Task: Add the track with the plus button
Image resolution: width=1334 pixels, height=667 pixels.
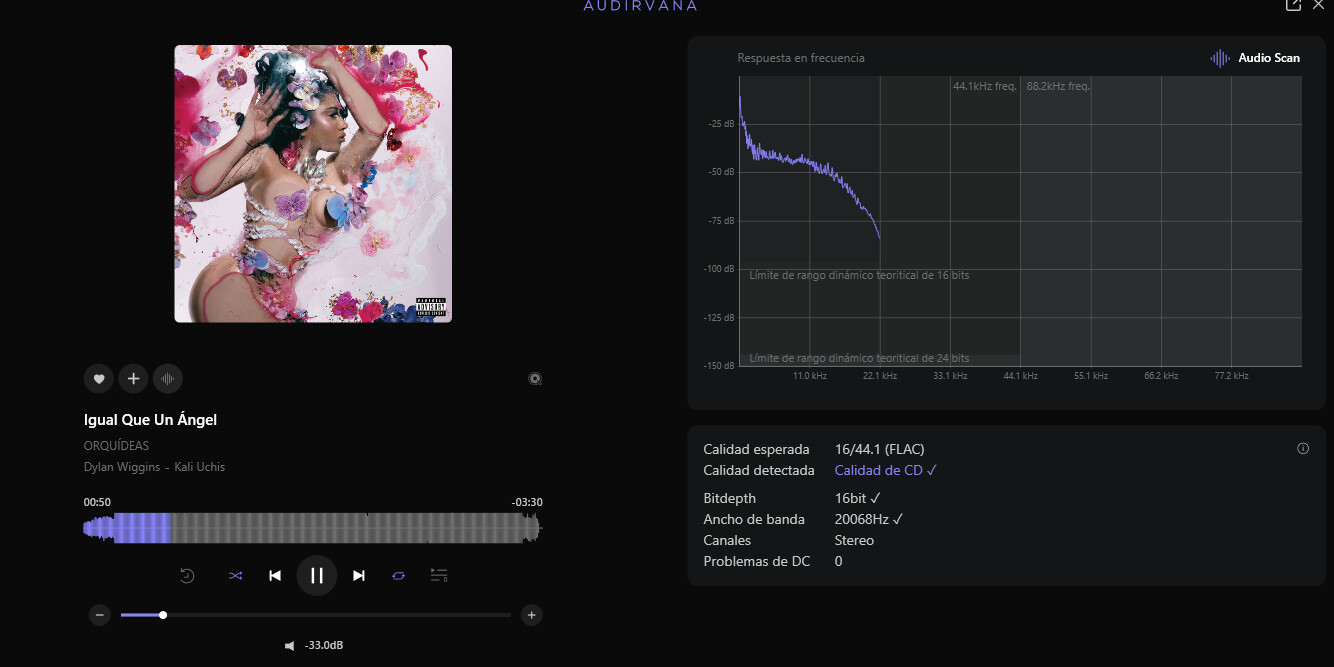Action: pyautogui.click(x=133, y=379)
